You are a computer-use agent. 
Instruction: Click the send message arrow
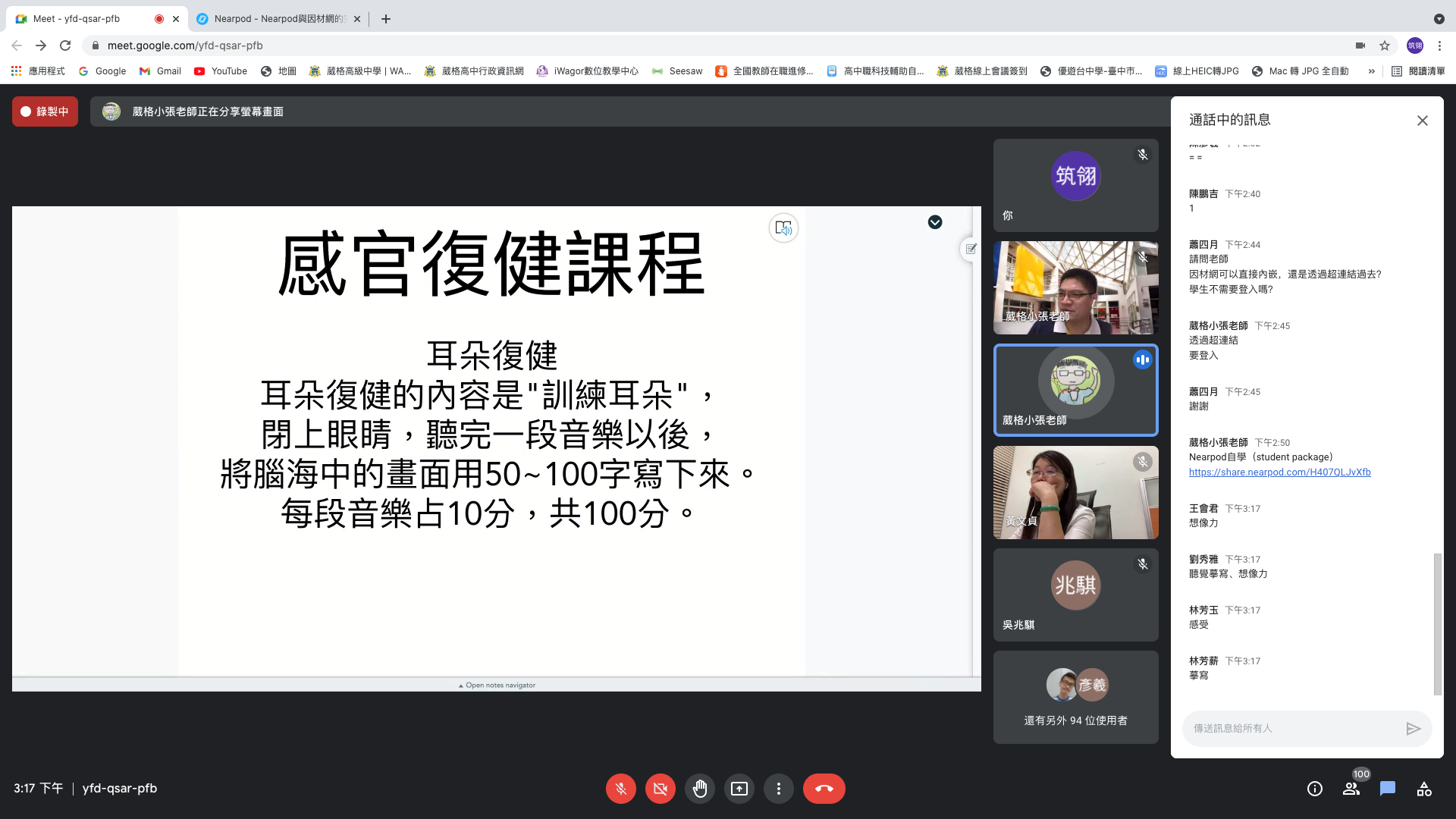1413,729
